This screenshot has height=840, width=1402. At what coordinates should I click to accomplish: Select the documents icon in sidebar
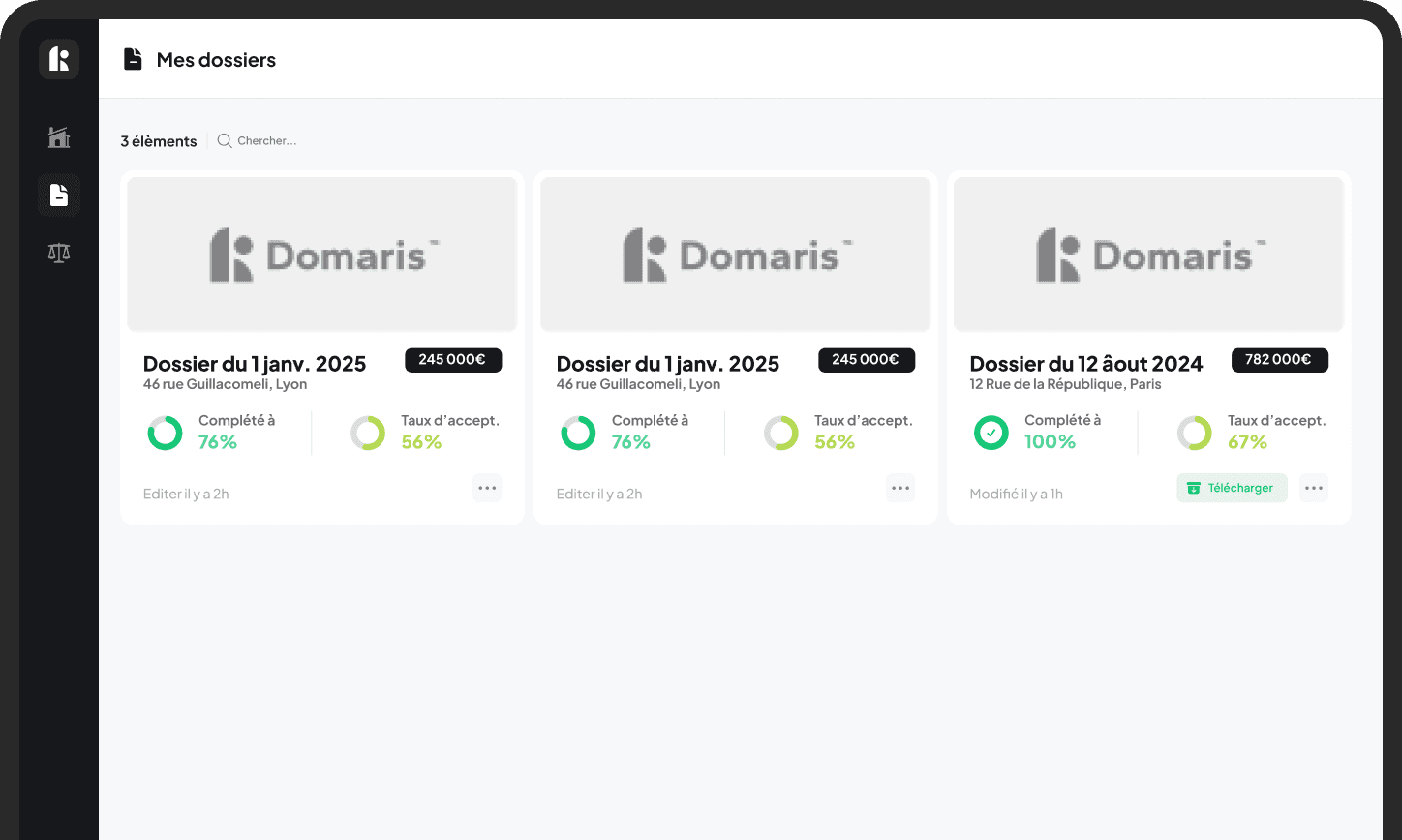[x=59, y=195]
